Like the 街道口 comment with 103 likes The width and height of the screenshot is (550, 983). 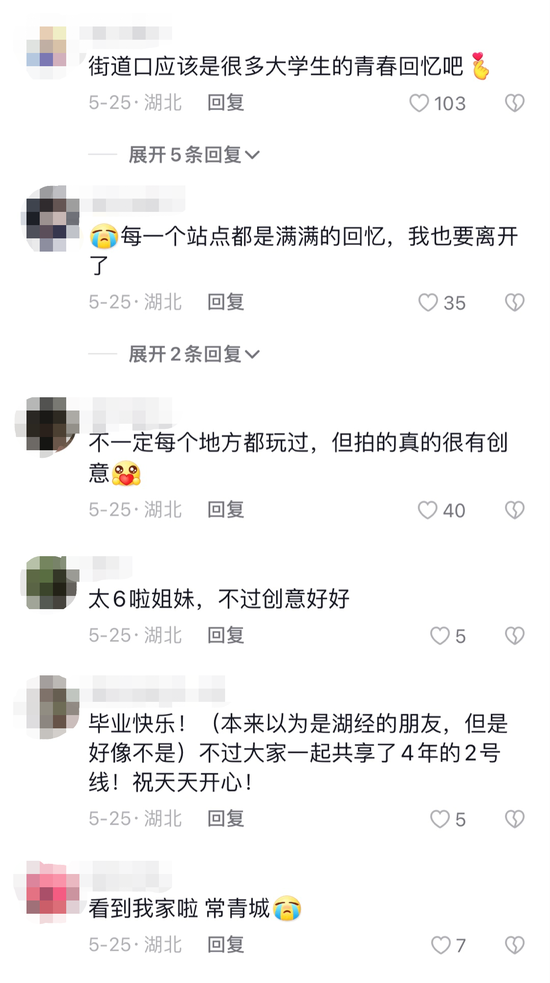[419, 103]
